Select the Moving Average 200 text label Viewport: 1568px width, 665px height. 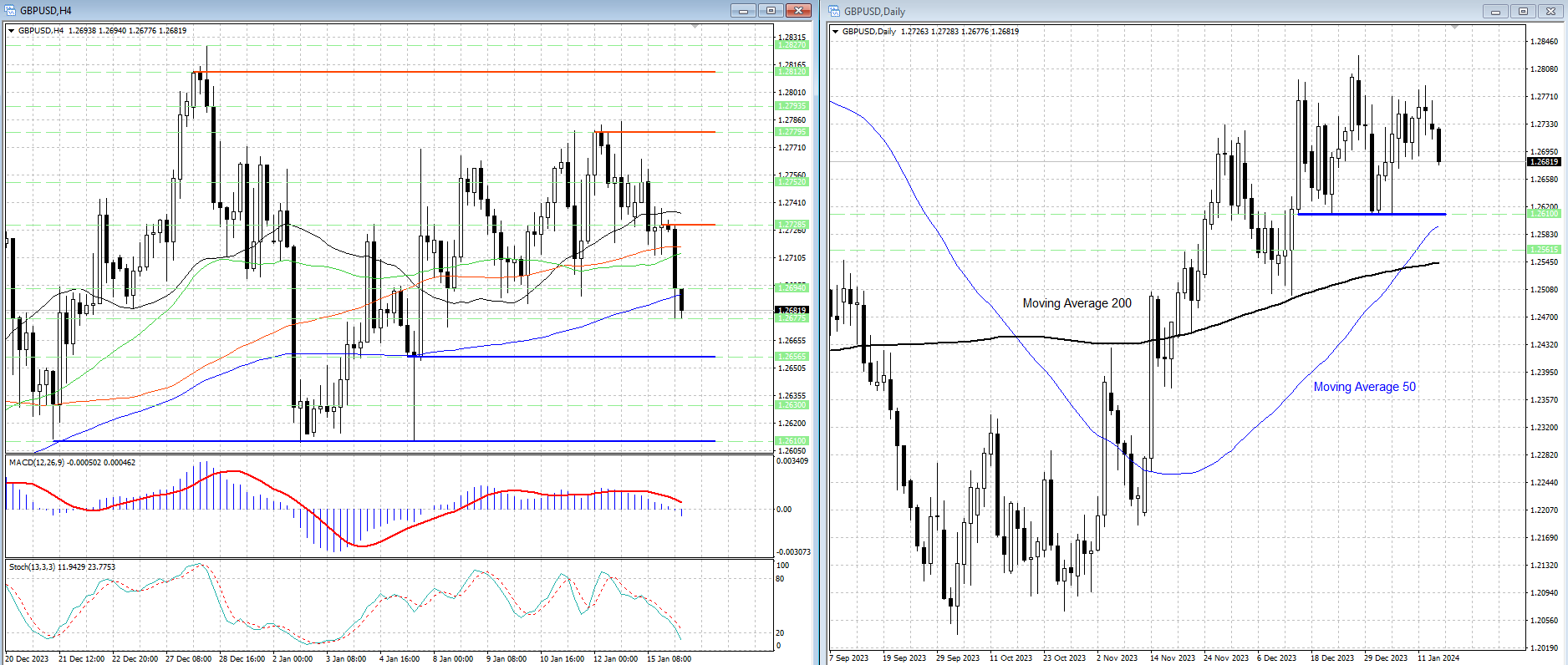pos(1077,303)
